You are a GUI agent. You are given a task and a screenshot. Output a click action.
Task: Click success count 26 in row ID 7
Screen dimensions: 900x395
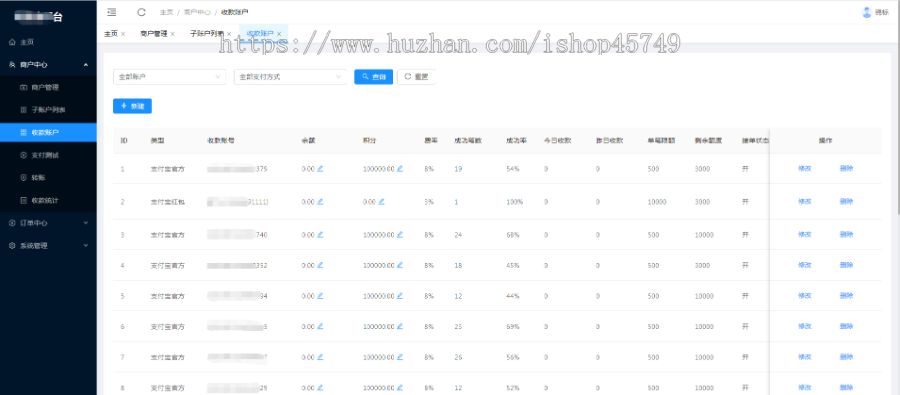(x=458, y=357)
